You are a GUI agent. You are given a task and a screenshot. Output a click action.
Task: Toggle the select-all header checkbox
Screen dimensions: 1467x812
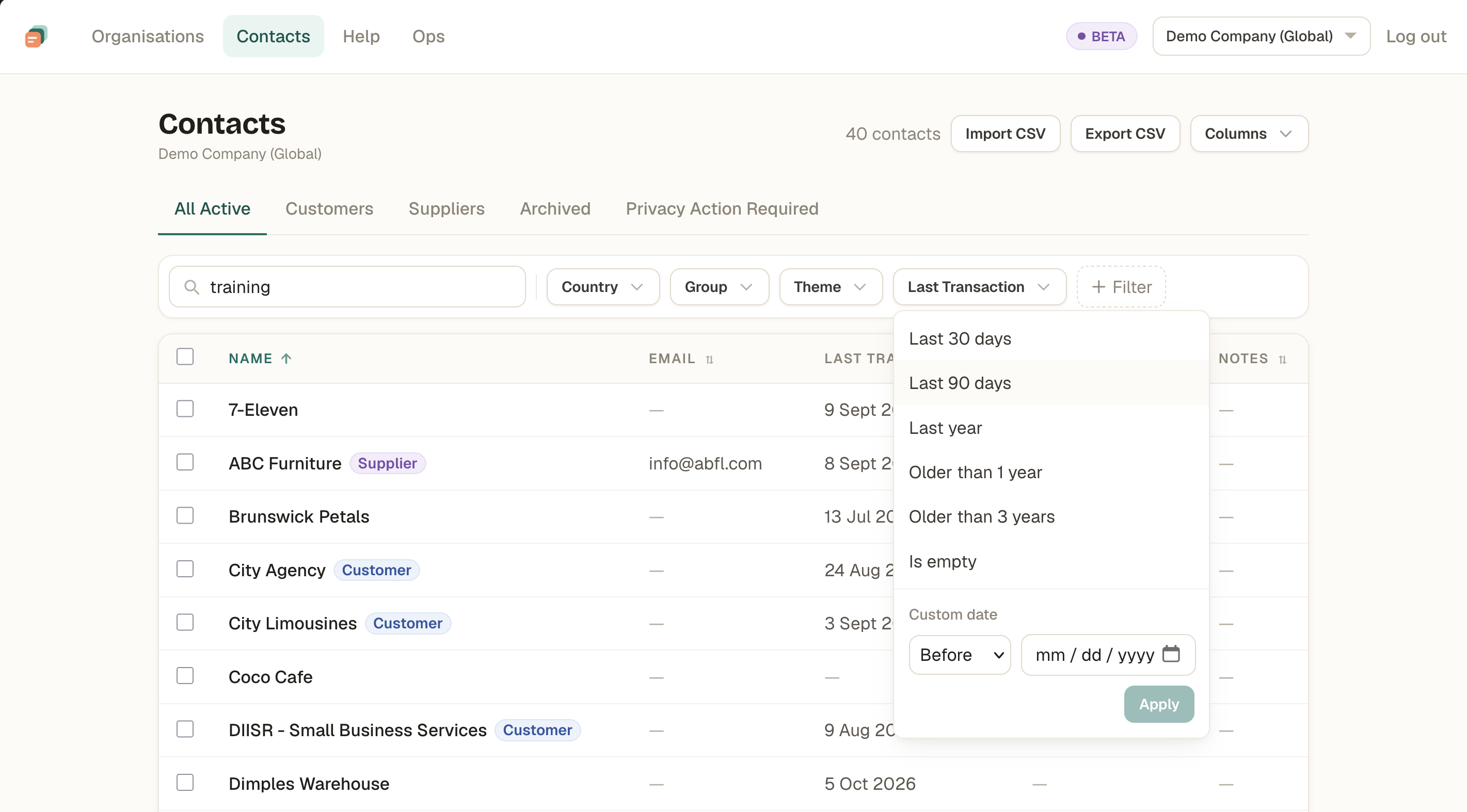[x=185, y=357]
